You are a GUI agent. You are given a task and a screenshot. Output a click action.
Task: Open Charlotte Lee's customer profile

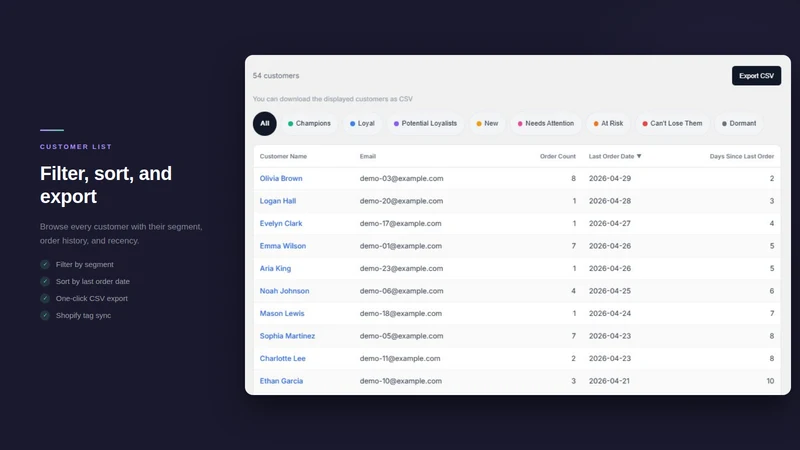pos(283,358)
